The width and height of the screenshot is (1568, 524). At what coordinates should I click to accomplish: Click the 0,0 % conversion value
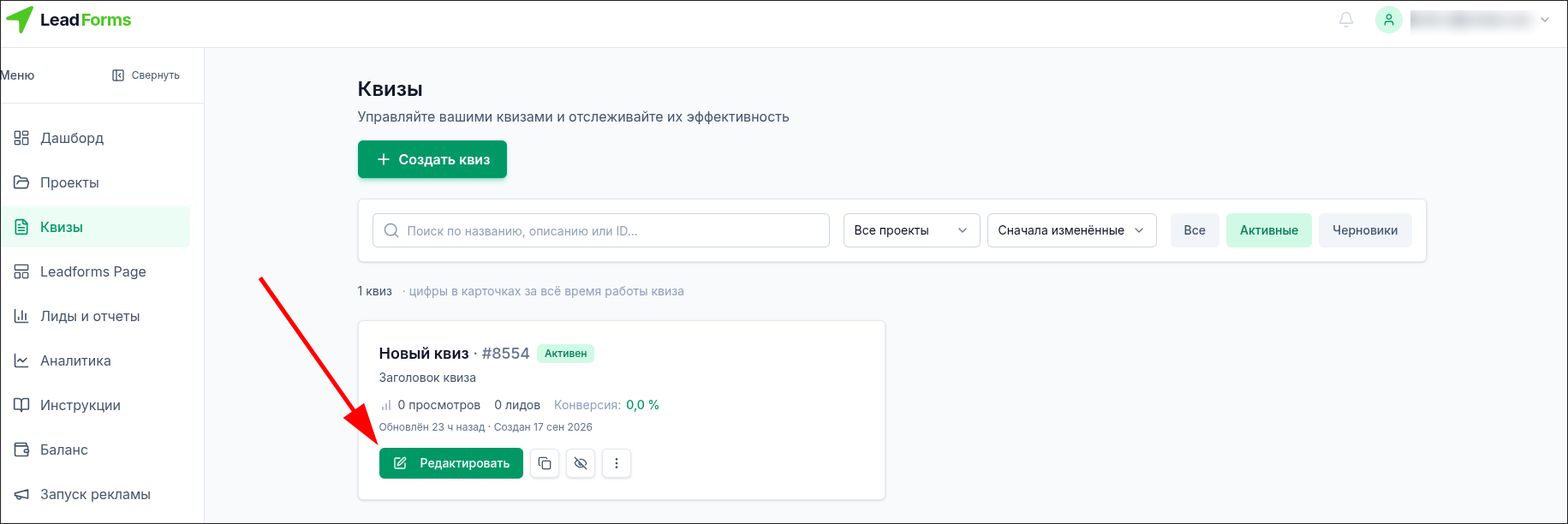(642, 405)
